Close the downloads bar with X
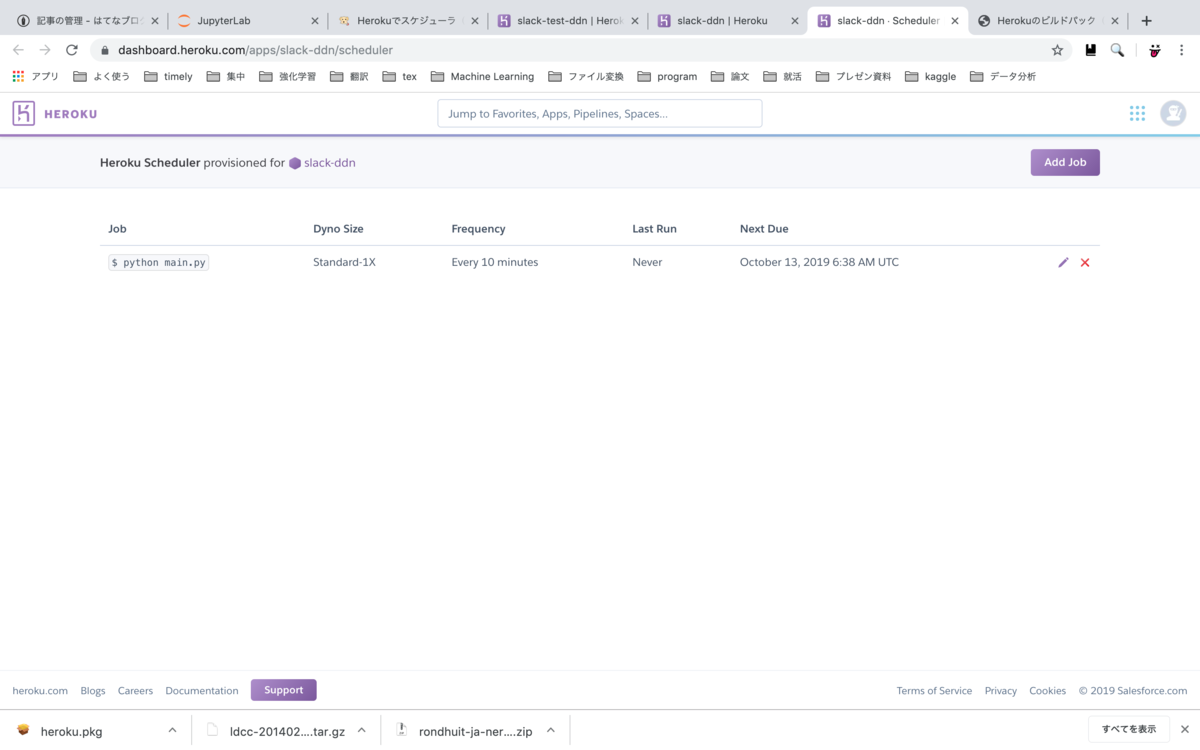 click(x=1186, y=730)
